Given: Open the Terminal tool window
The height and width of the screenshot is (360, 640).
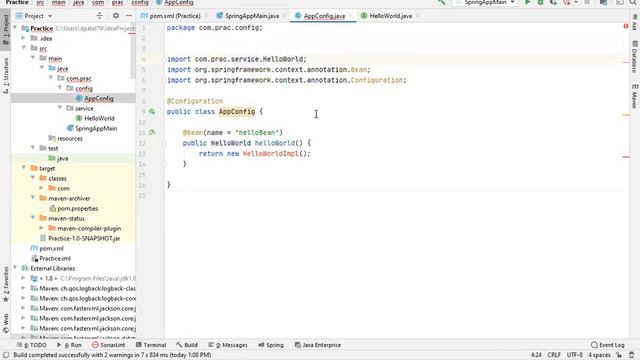Looking at the screenshot, I should click(x=151, y=345).
